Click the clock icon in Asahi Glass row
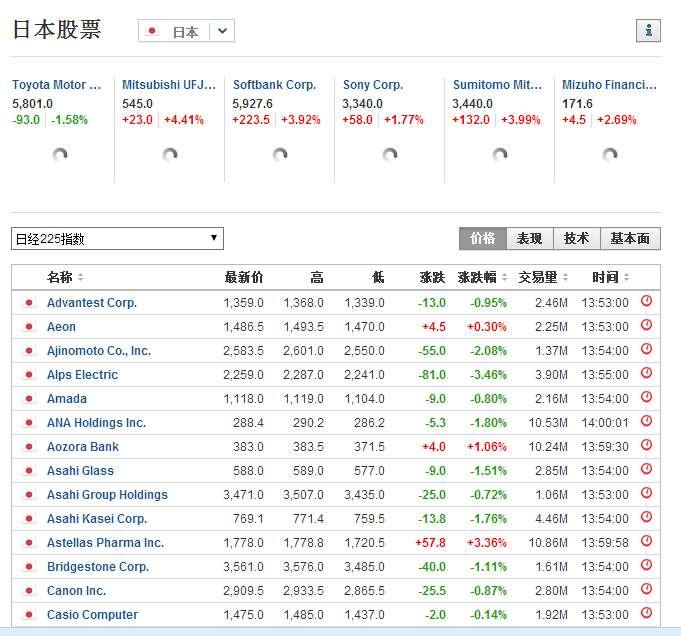 point(646,468)
